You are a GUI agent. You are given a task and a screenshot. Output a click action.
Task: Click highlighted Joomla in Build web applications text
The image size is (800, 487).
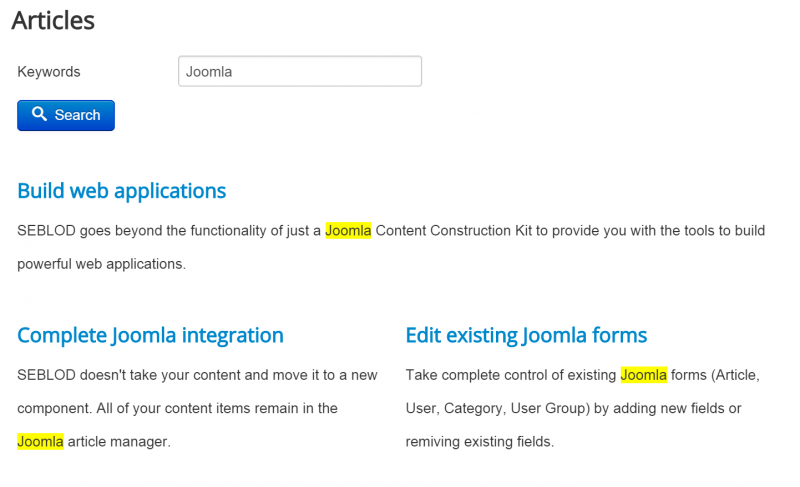click(348, 231)
